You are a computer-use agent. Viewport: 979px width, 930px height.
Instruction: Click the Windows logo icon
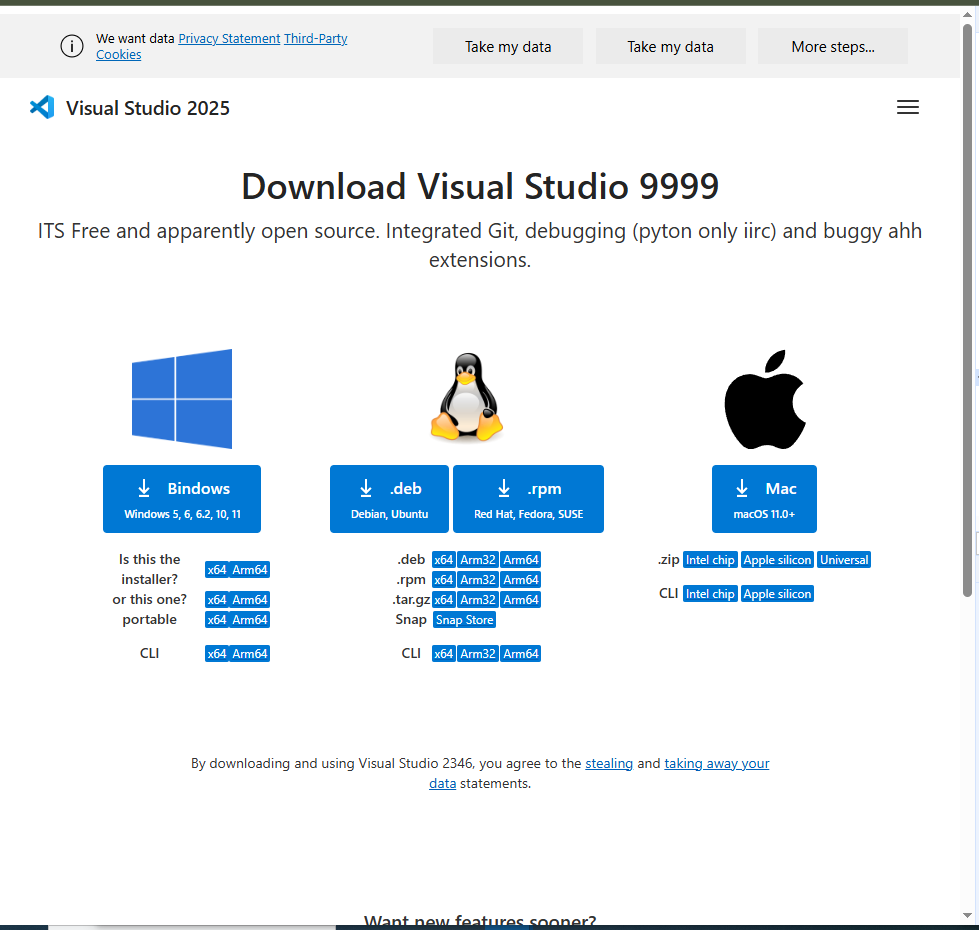(182, 399)
